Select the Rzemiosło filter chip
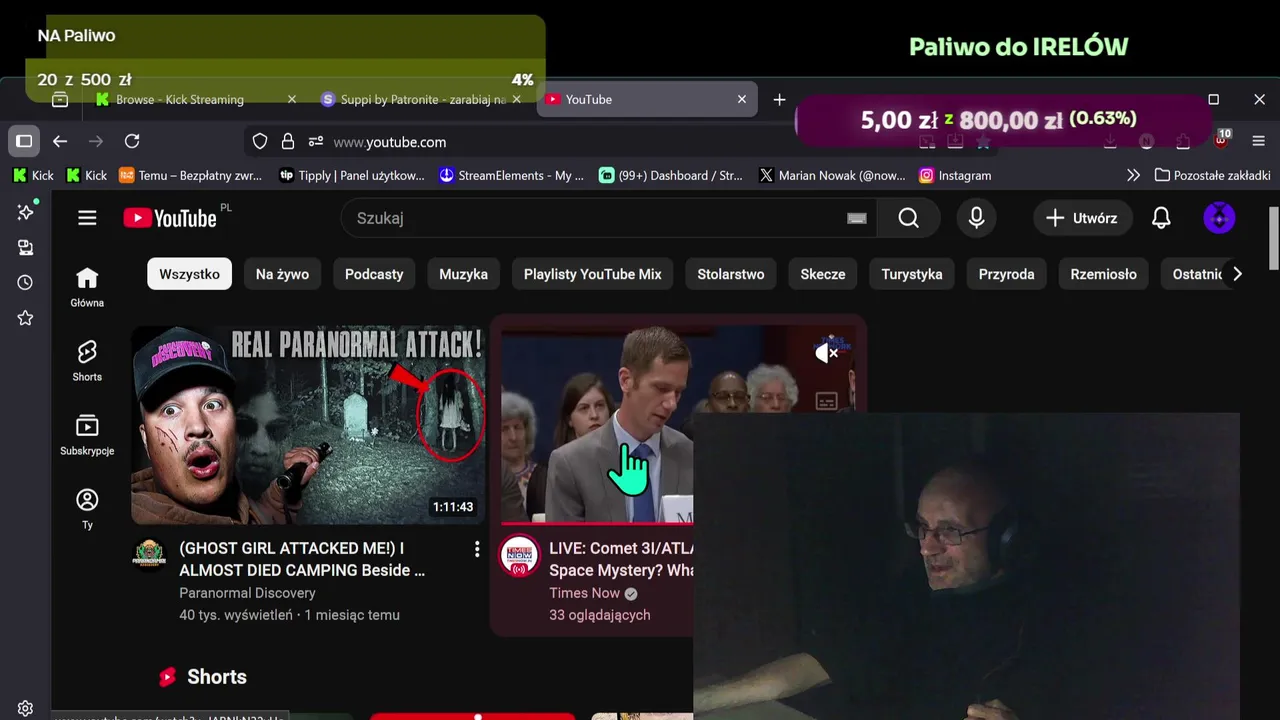The height and width of the screenshot is (720, 1280). 1103,274
